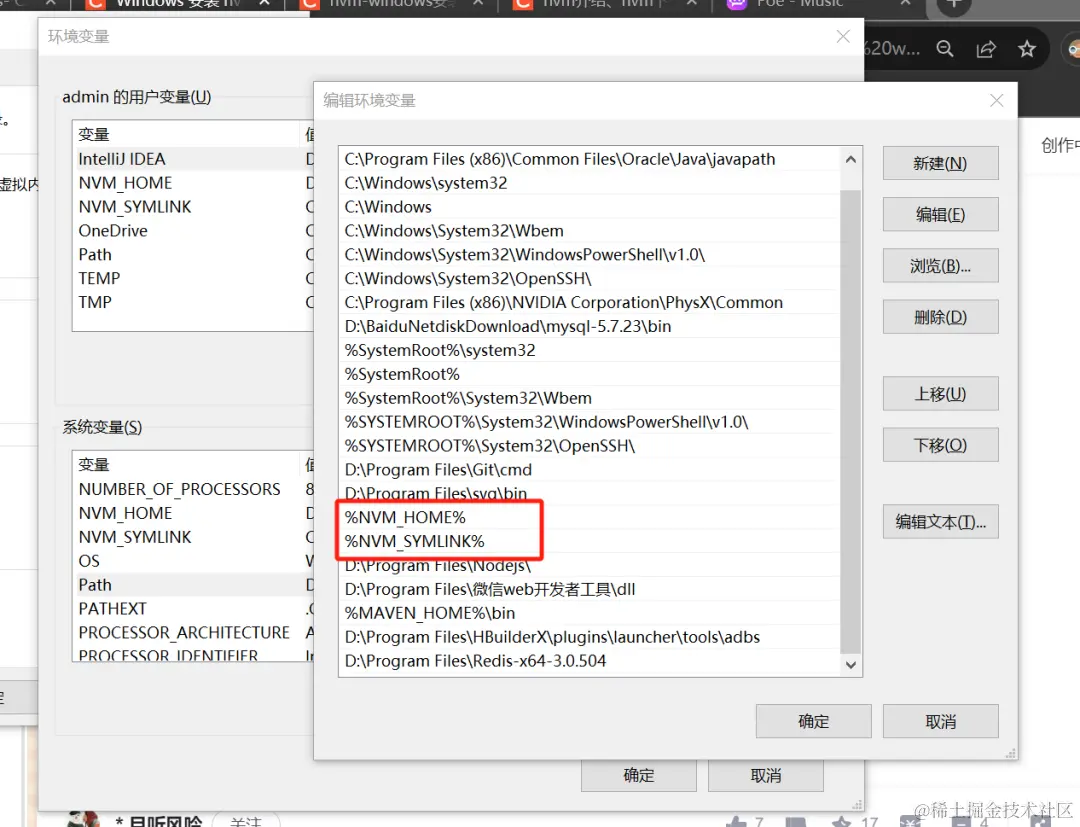Select NVM_HOME in system variables
This screenshot has height=827, width=1080.
193,513
